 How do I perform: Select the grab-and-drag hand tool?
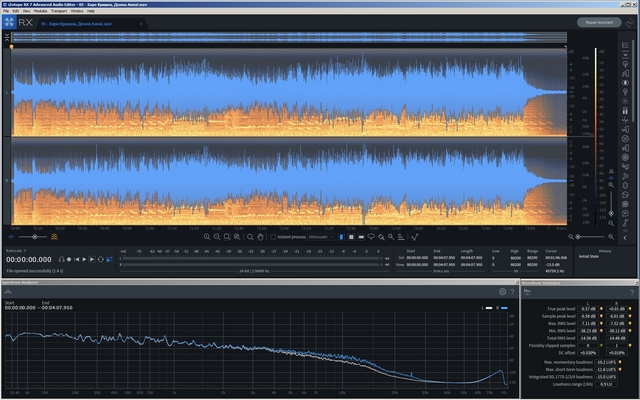(260, 237)
